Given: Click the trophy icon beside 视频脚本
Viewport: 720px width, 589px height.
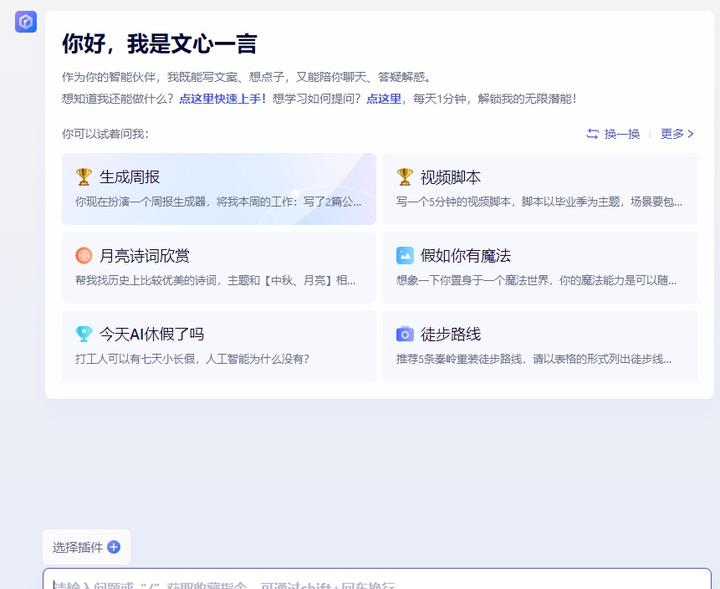Looking at the screenshot, I should (405, 177).
